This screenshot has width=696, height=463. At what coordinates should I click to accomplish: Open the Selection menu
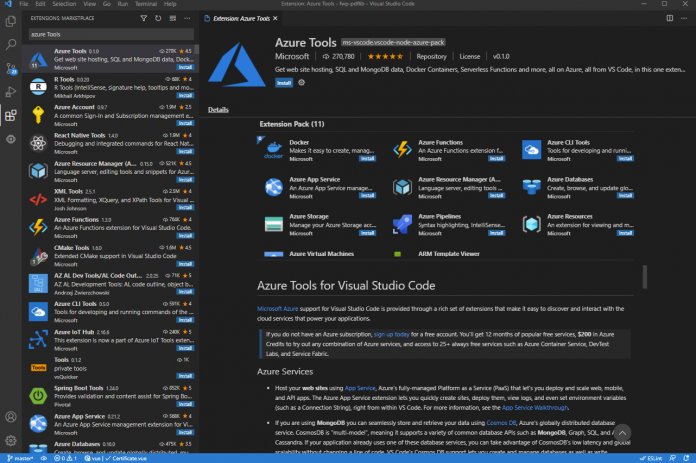click(64, 4)
